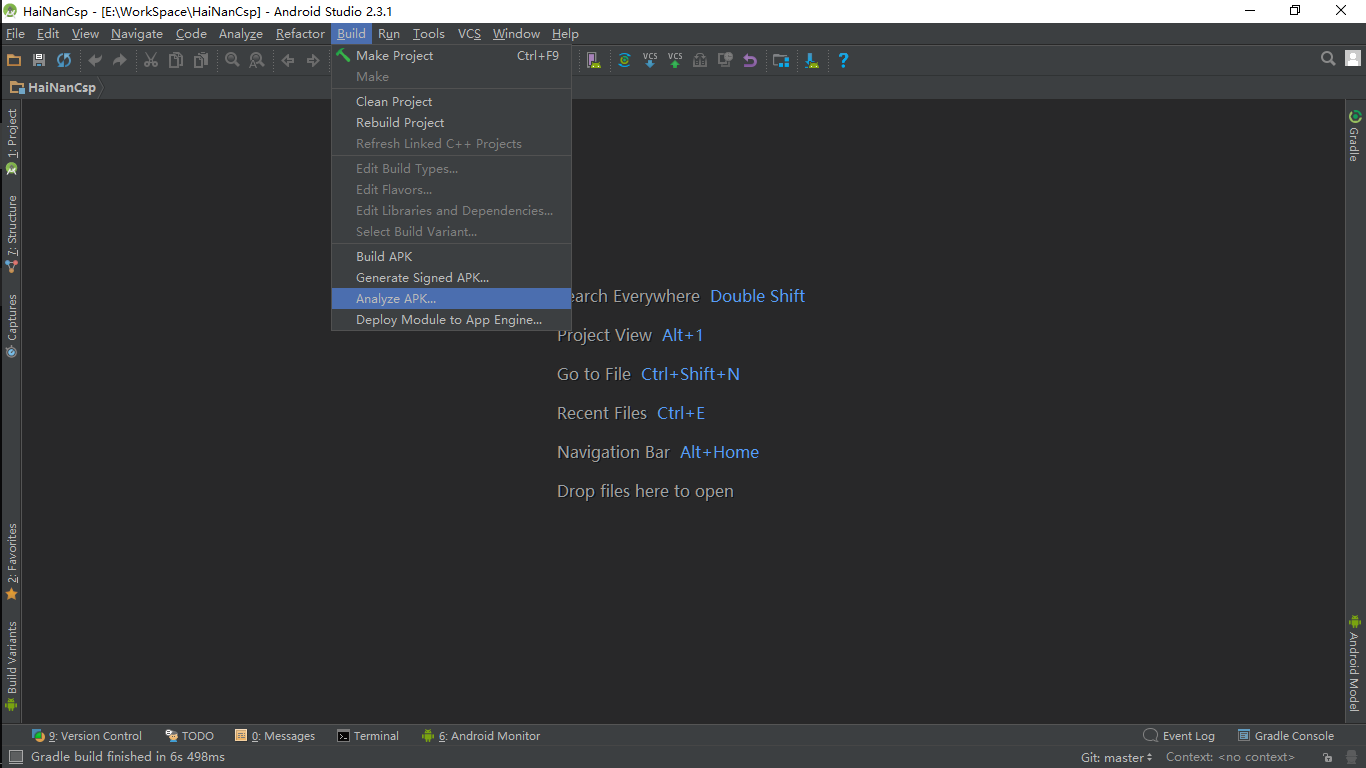1366x768 pixels.
Task: Choose Make Project from Build menu
Action: pyautogui.click(x=451, y=56)
